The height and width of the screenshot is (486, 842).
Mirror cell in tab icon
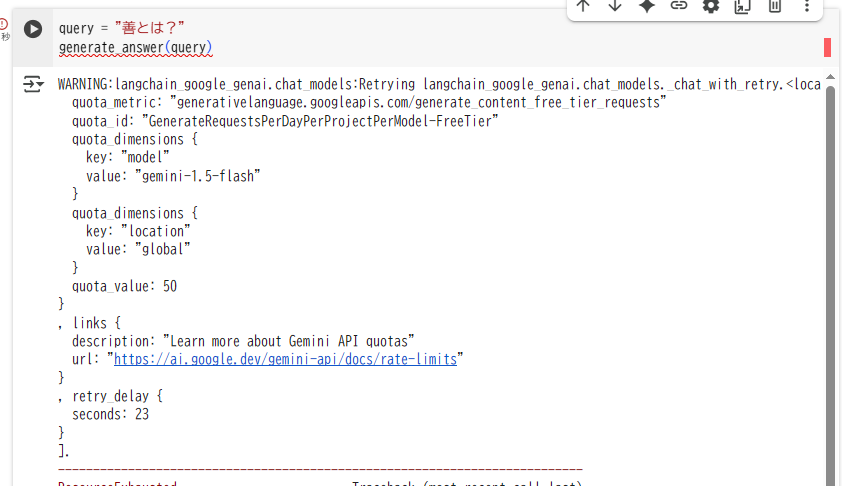tap(743, 6)
